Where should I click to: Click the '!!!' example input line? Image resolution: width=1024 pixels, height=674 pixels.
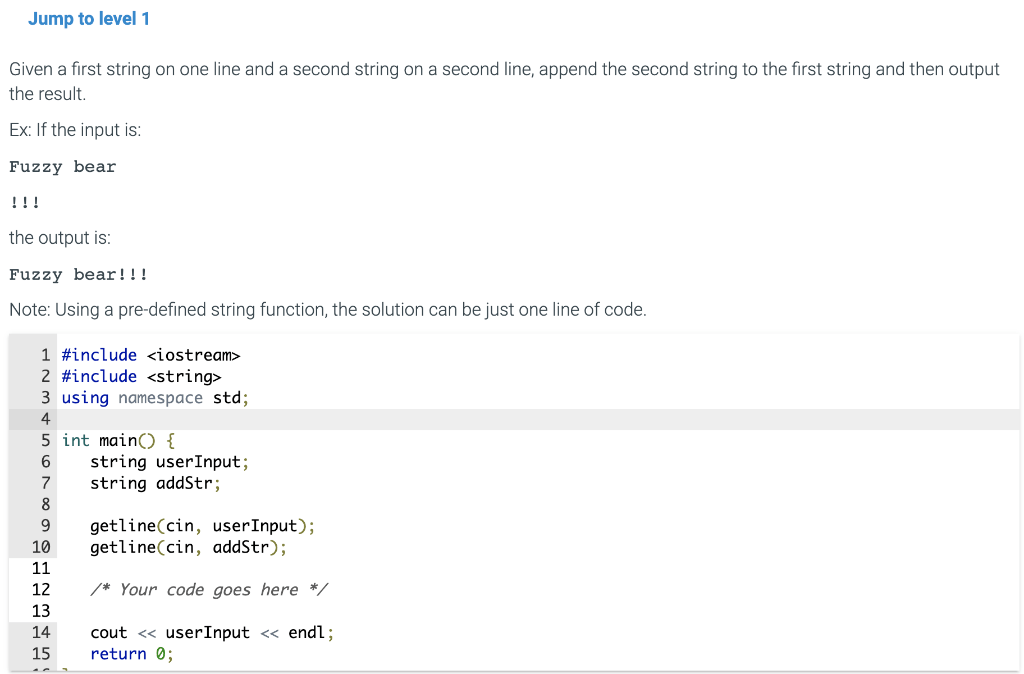coord(24,202)
